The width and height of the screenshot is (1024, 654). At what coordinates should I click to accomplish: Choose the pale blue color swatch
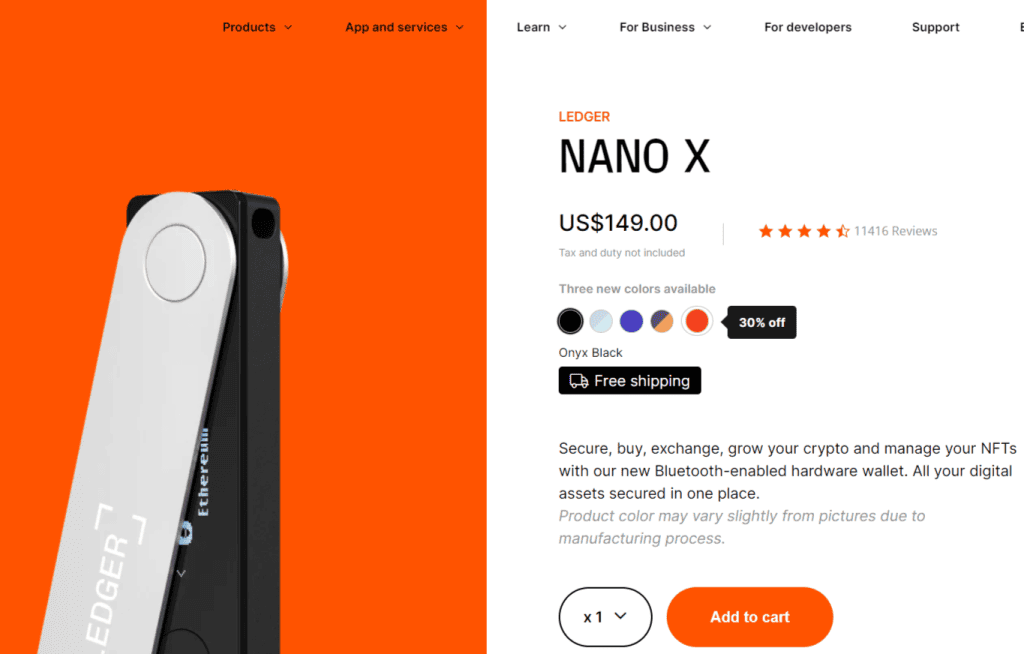pos(601,321)
